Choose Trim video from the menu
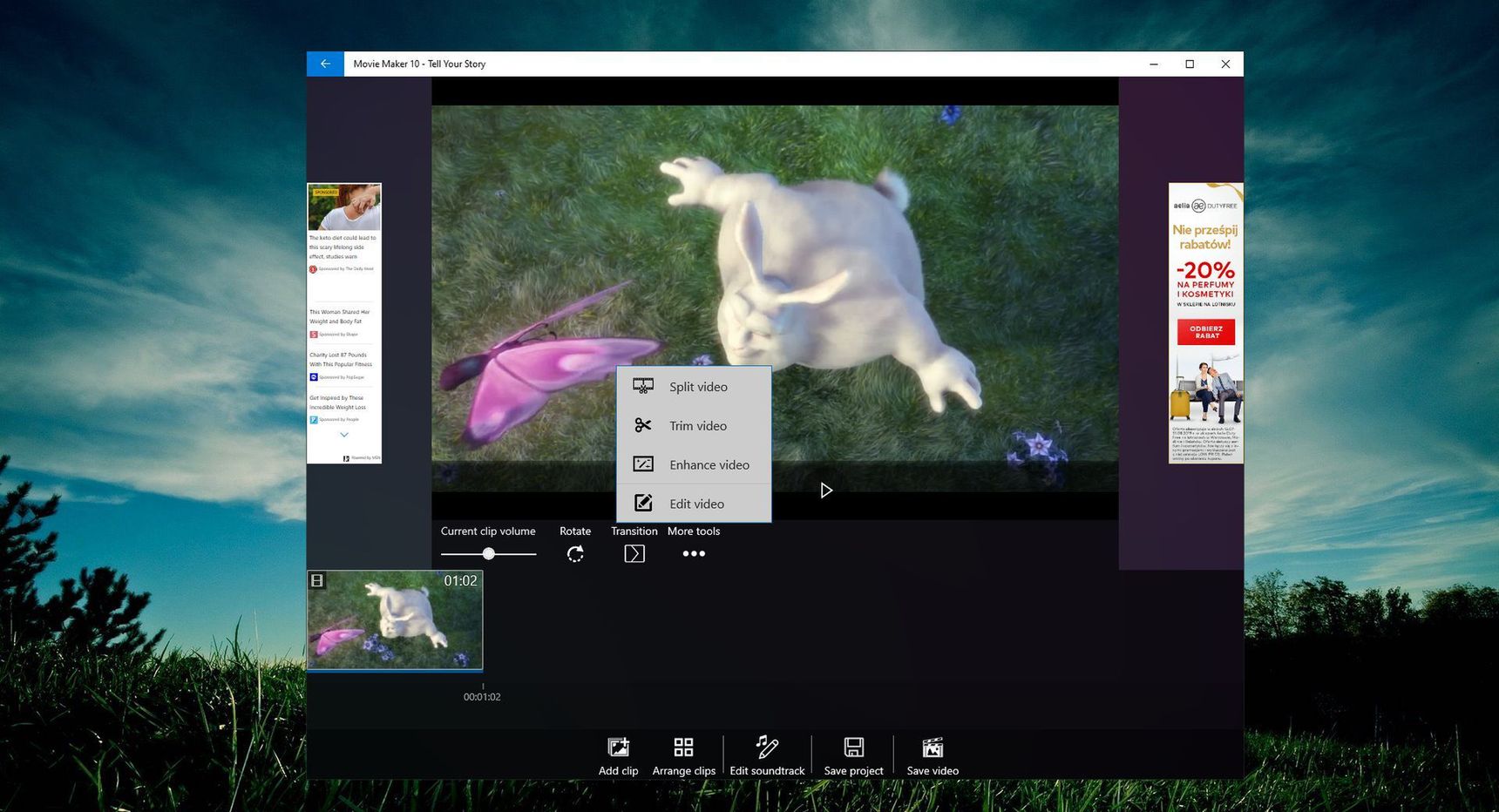The height and width of the screenshot is (812, 1499). pyautogui.click(x=694, y=425)
